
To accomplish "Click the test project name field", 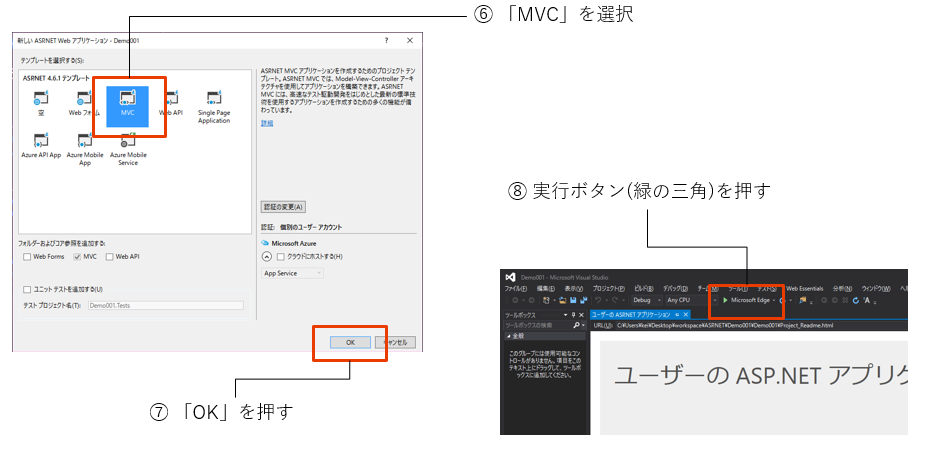I will [x=166, y=306].
